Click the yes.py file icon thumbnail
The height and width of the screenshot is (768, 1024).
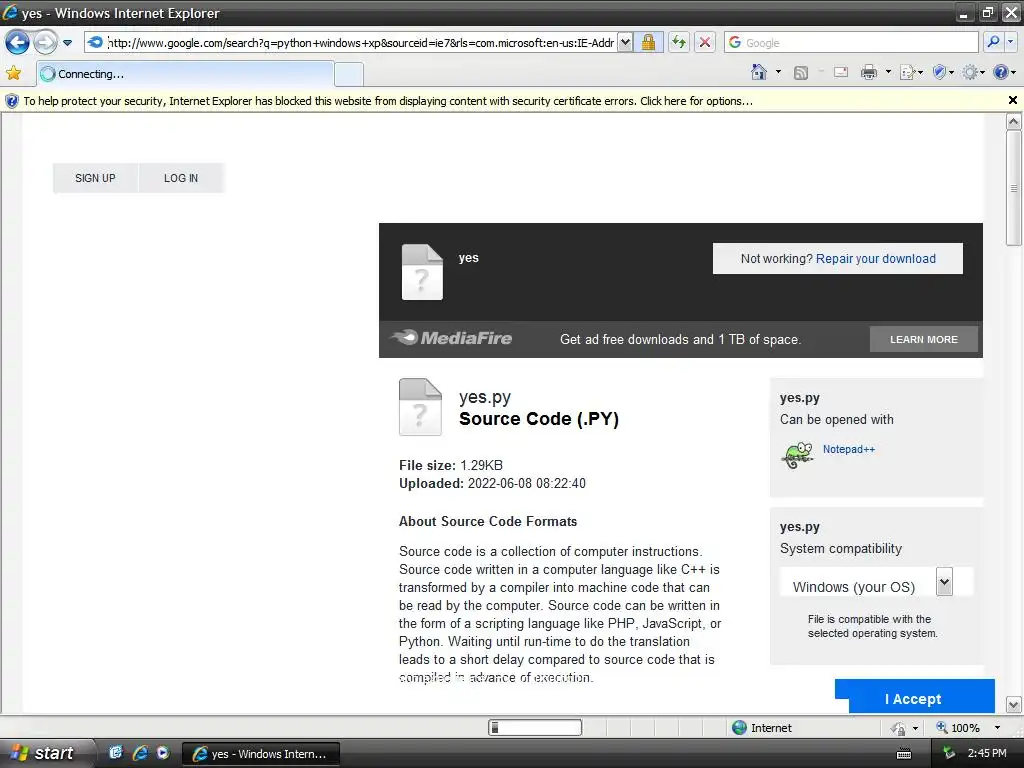pyautogui.click(x=420, y=407)
